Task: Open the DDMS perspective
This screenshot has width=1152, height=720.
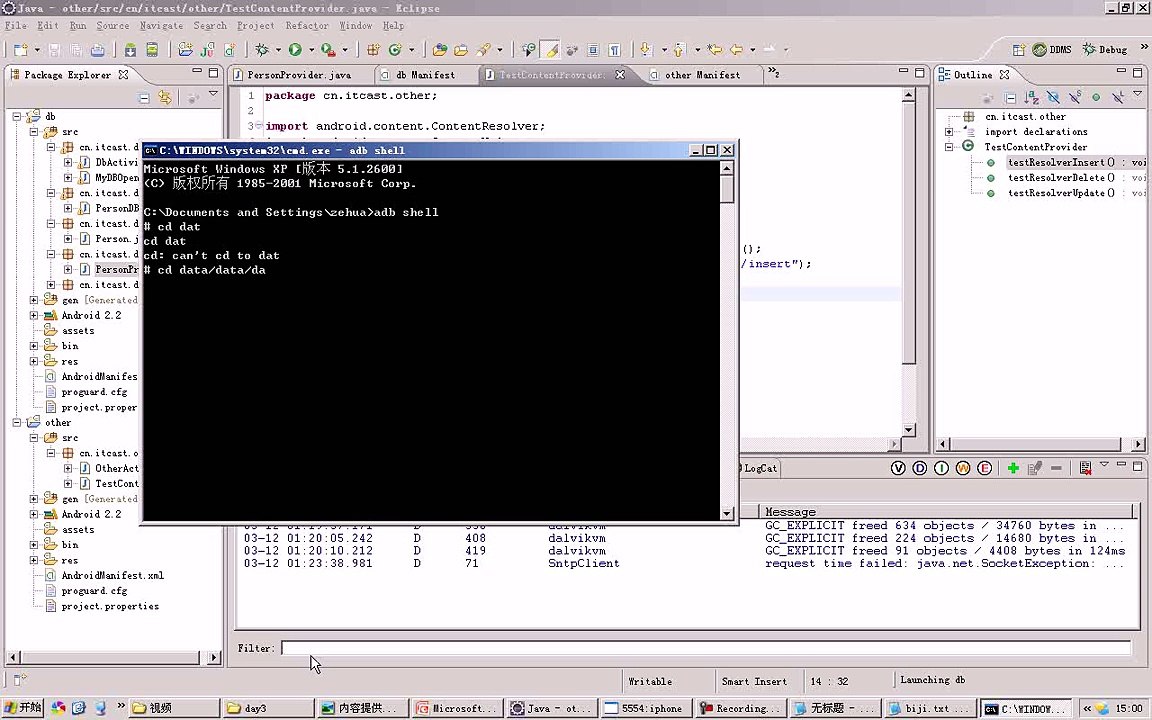Action: (1051, 49)
